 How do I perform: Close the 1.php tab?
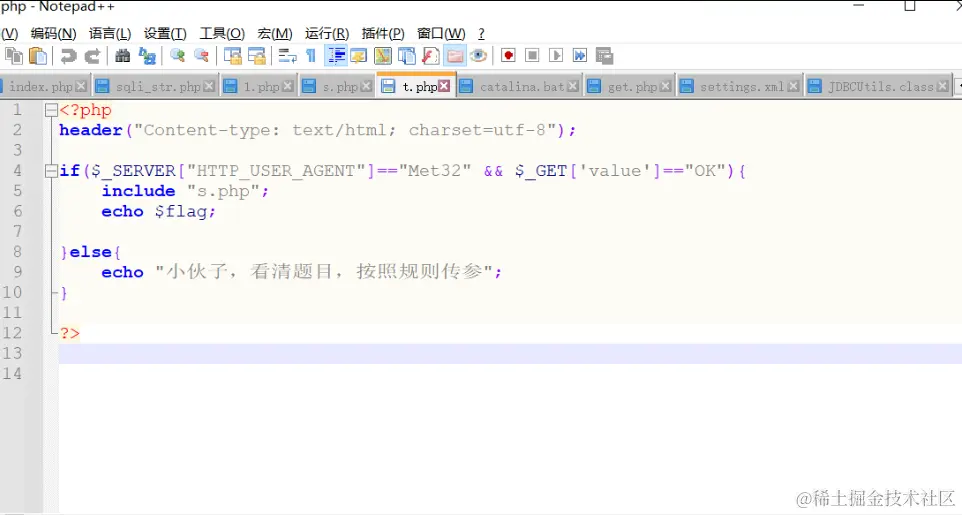(288, 87)
